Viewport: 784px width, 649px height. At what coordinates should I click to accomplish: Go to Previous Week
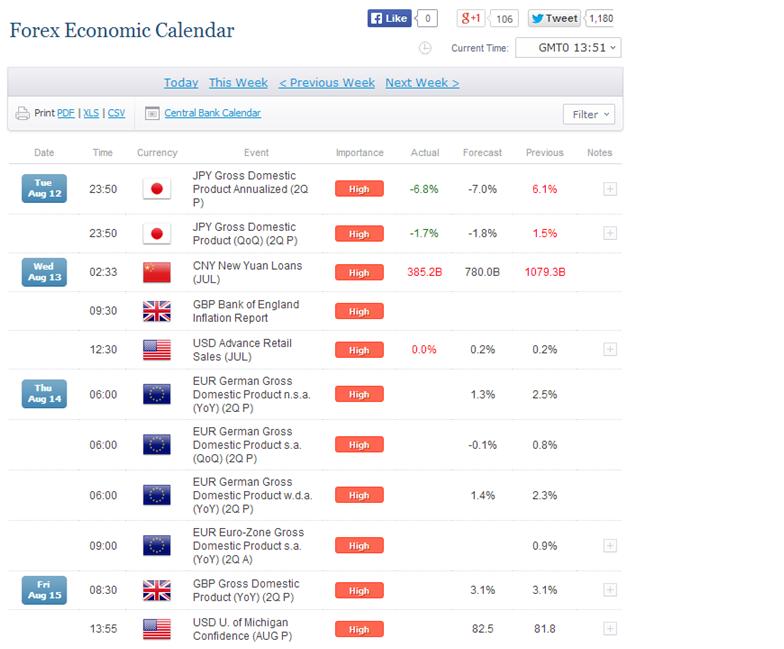pyautogui.click(x=327, y=83)
